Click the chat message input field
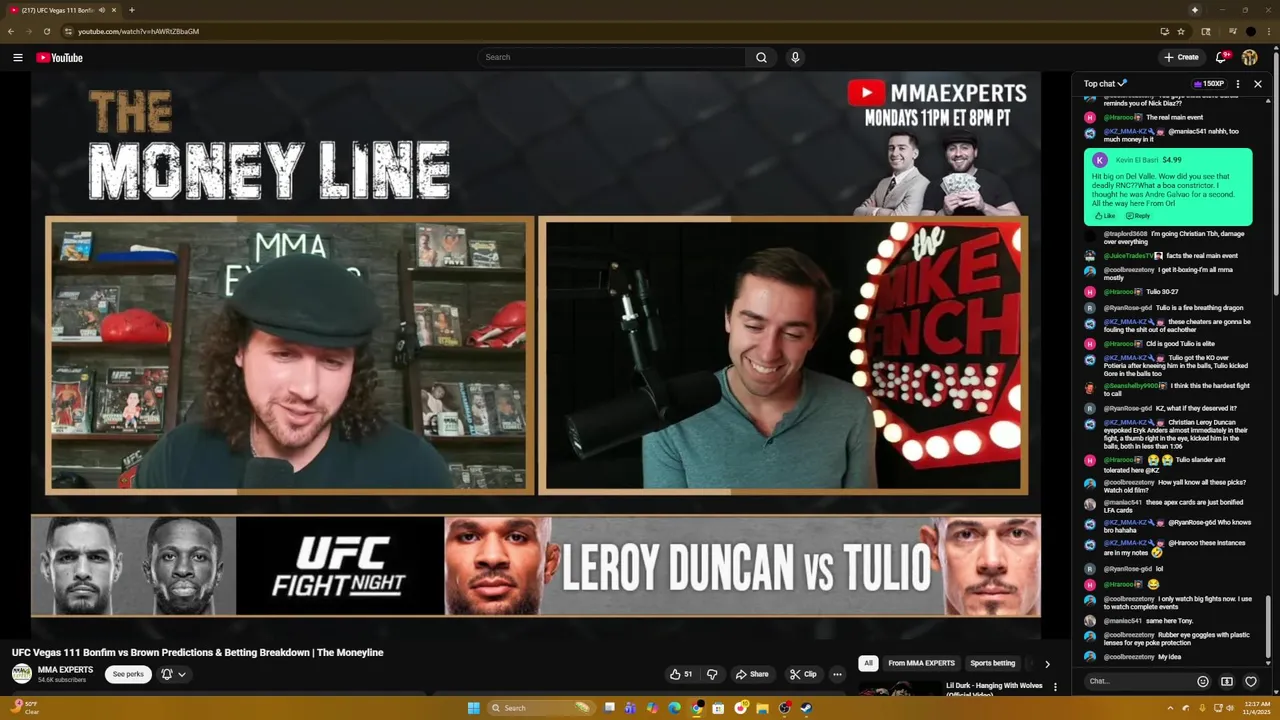 coord(1138,681)
